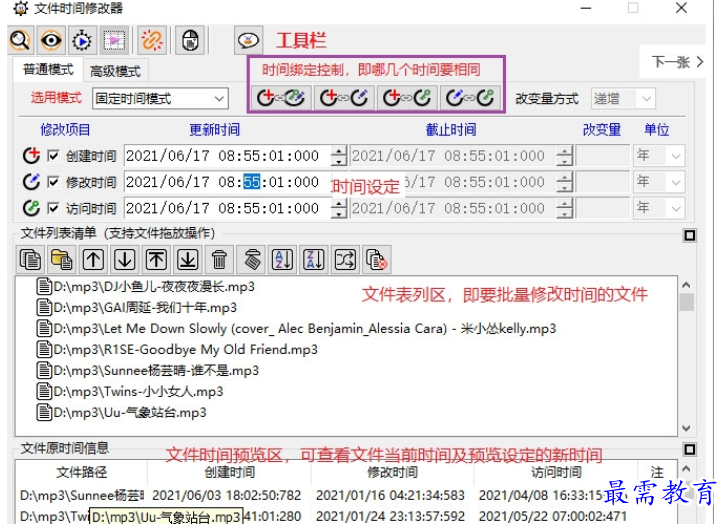Click file list scrollbar down arrow
The width and height of the screenshot is (725, 524).
pos(686,428)
